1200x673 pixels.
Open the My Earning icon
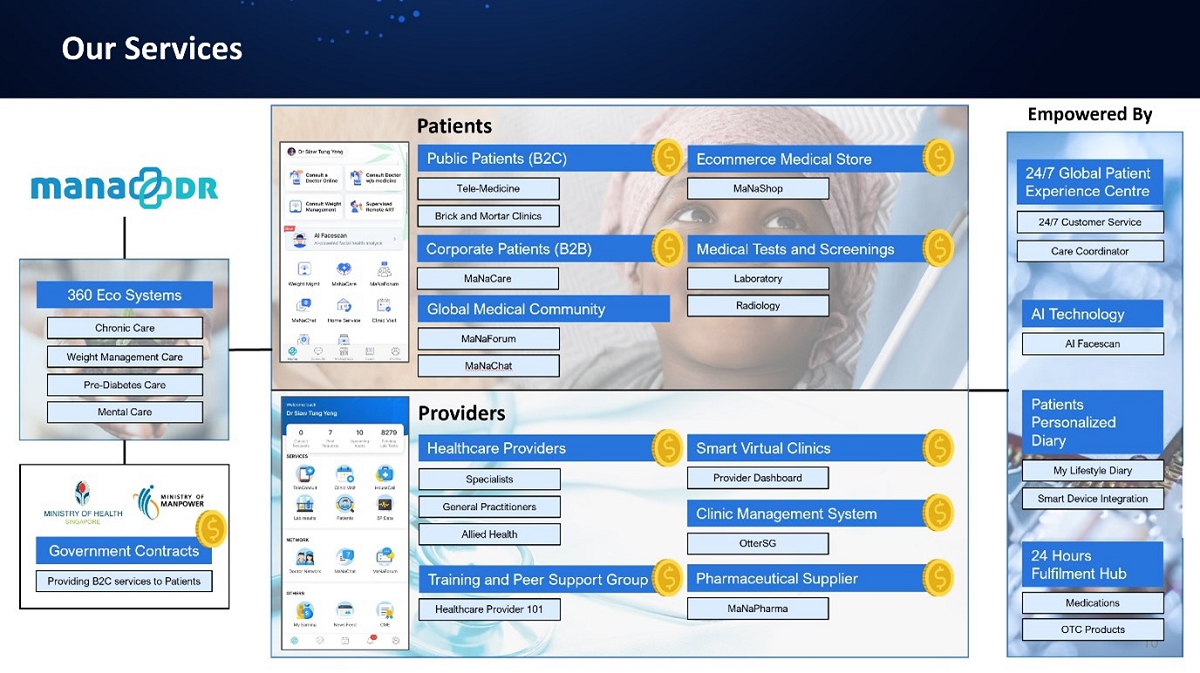point(305,610)
